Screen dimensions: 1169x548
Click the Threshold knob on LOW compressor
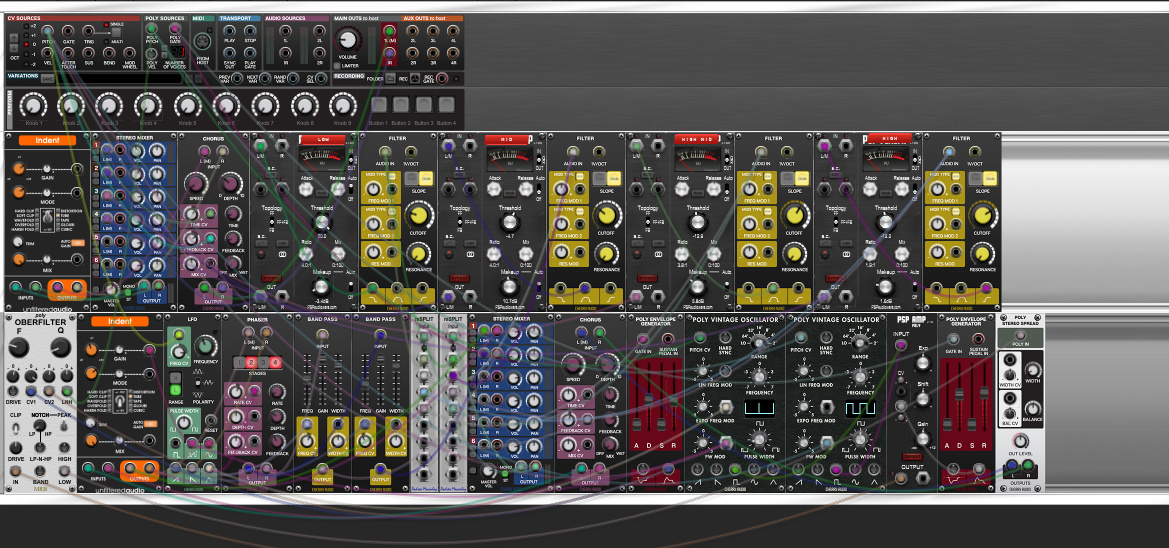click(322, 222)
